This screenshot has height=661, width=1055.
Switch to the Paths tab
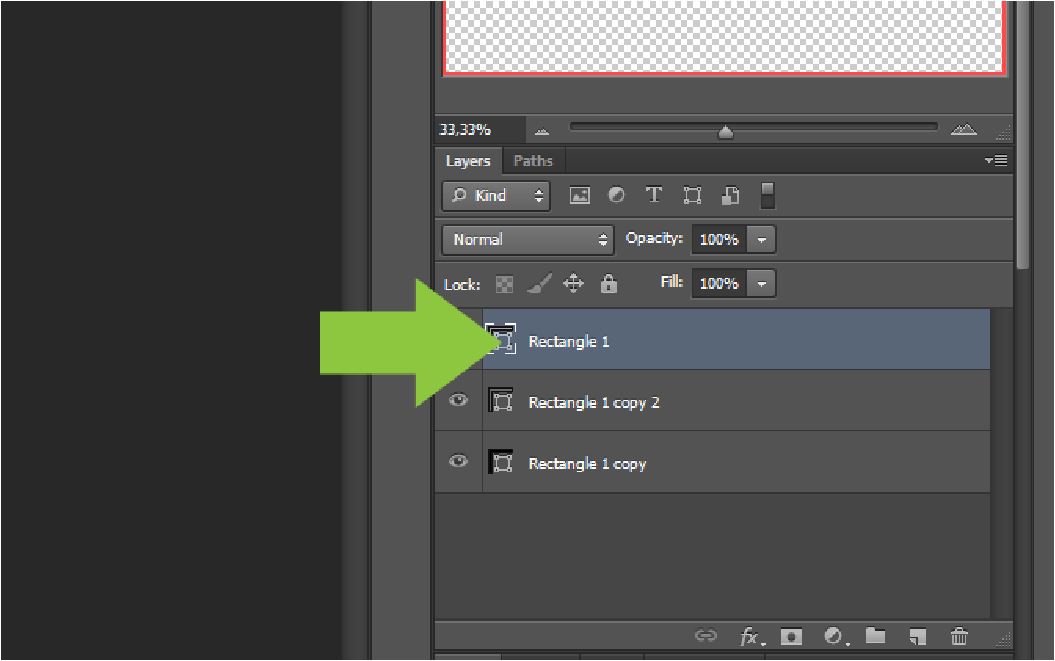[533, 161]
